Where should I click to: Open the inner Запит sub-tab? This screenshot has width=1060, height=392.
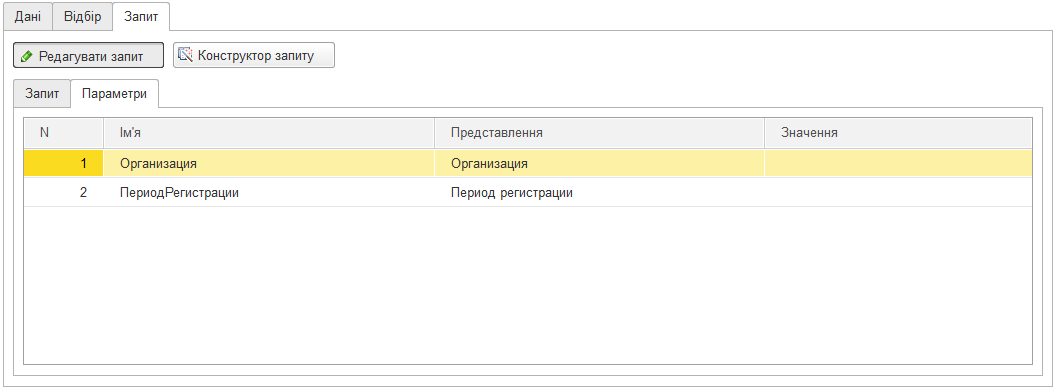coord(42,94)
